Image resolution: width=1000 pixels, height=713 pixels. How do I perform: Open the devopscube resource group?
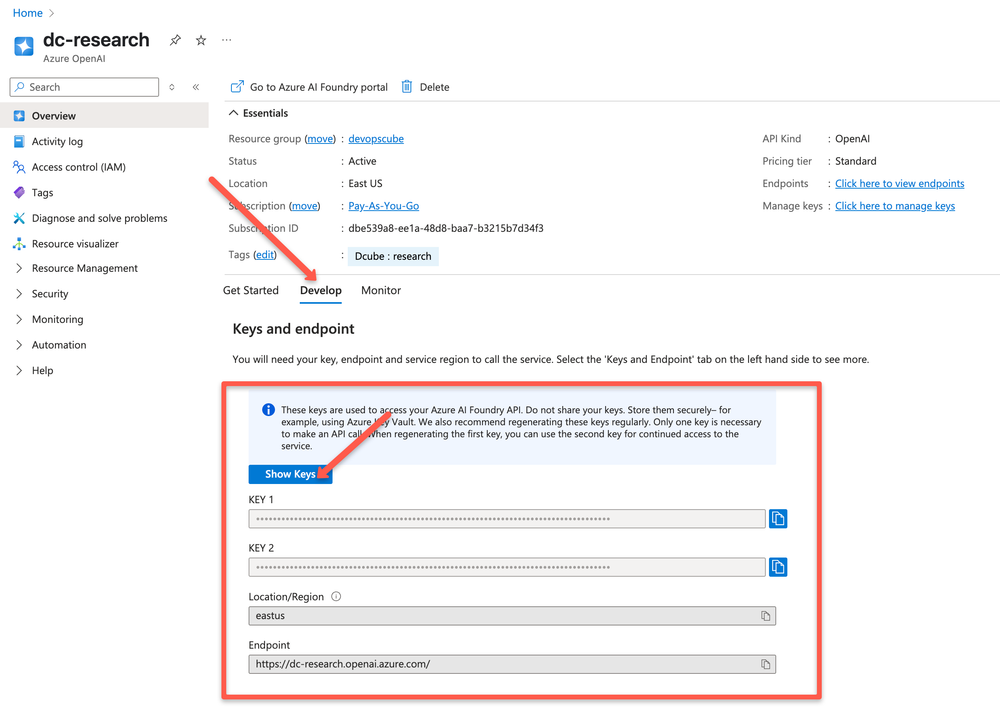(x=375, y=138)
